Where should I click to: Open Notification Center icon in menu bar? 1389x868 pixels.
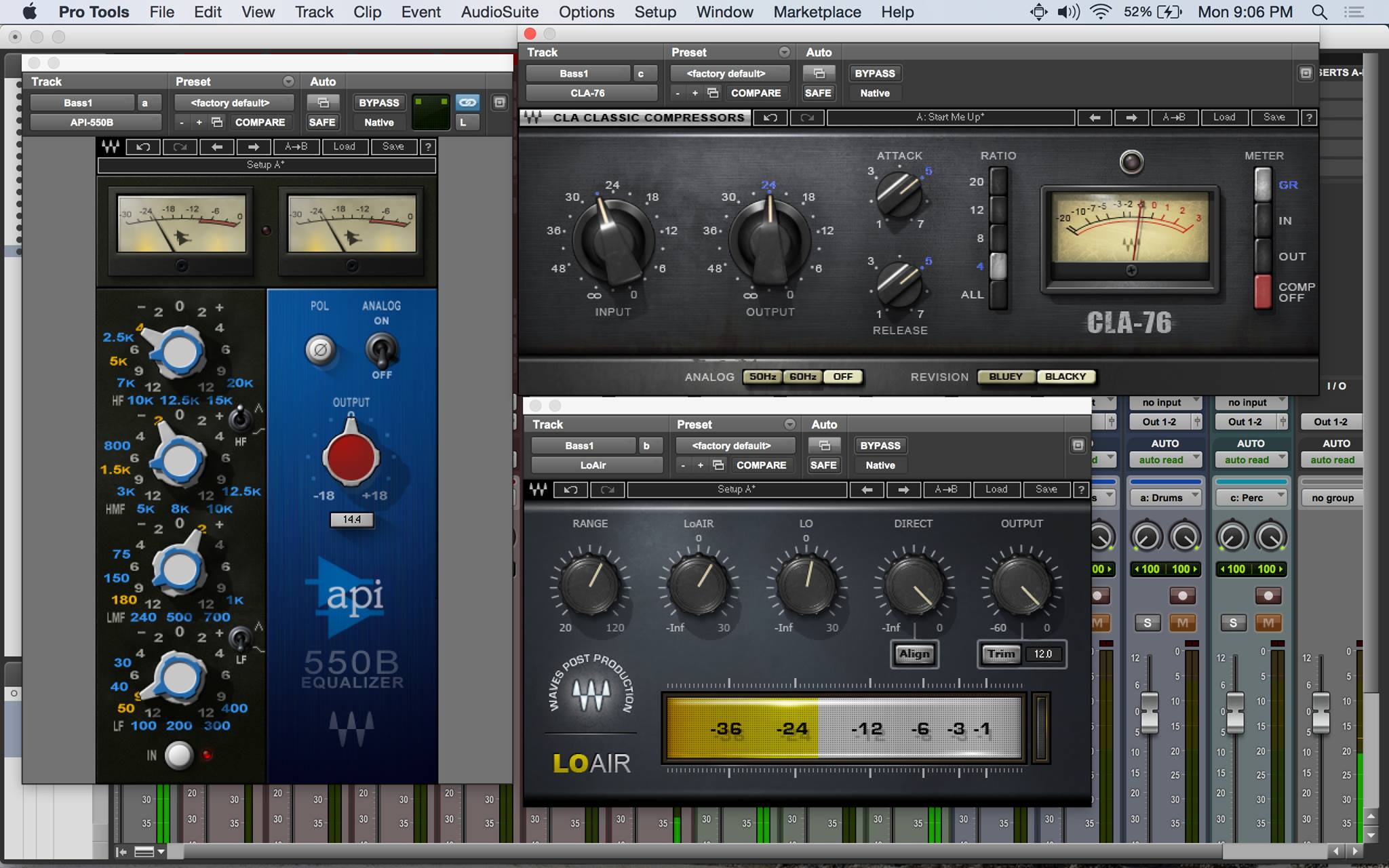[x=1354, y=12]
